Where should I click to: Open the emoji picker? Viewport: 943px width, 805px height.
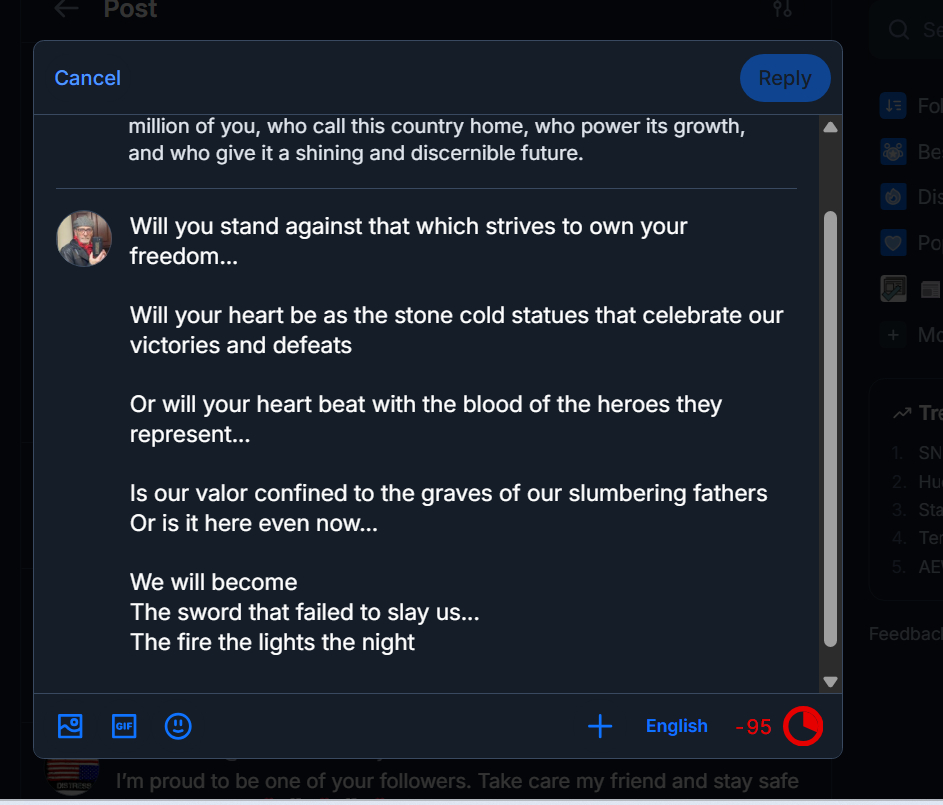pos(178,726)
